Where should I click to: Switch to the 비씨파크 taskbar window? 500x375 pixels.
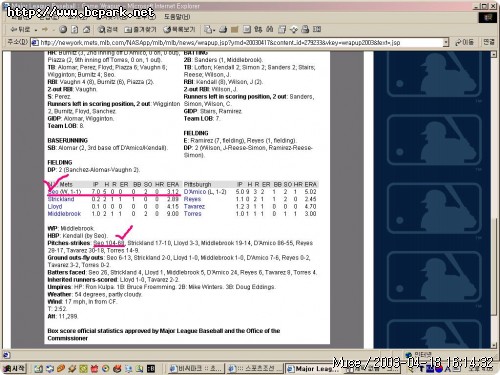(x=195, y=369)
